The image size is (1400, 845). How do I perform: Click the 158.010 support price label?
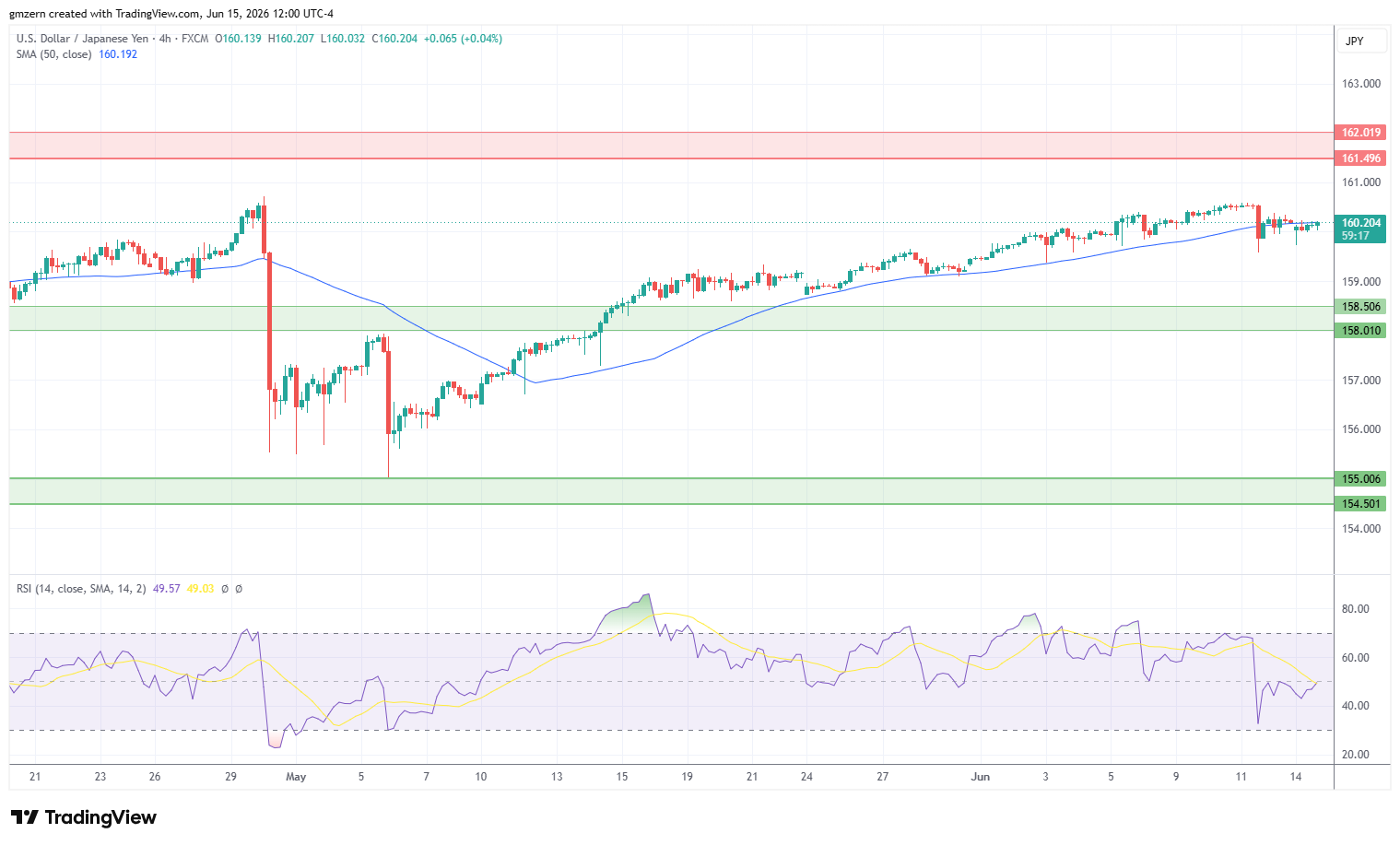pos(1360,331)
